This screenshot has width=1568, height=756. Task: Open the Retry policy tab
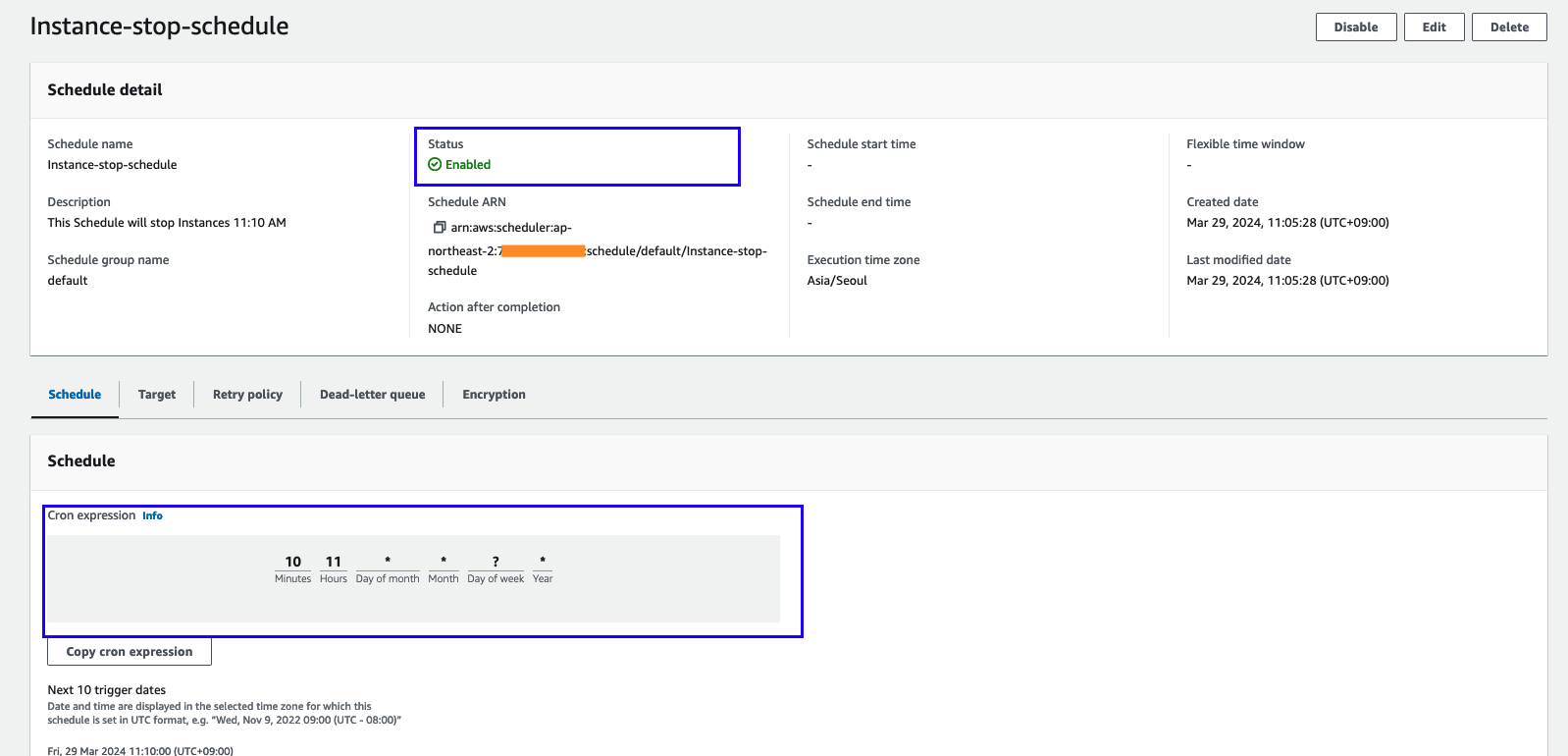(247, 395)
